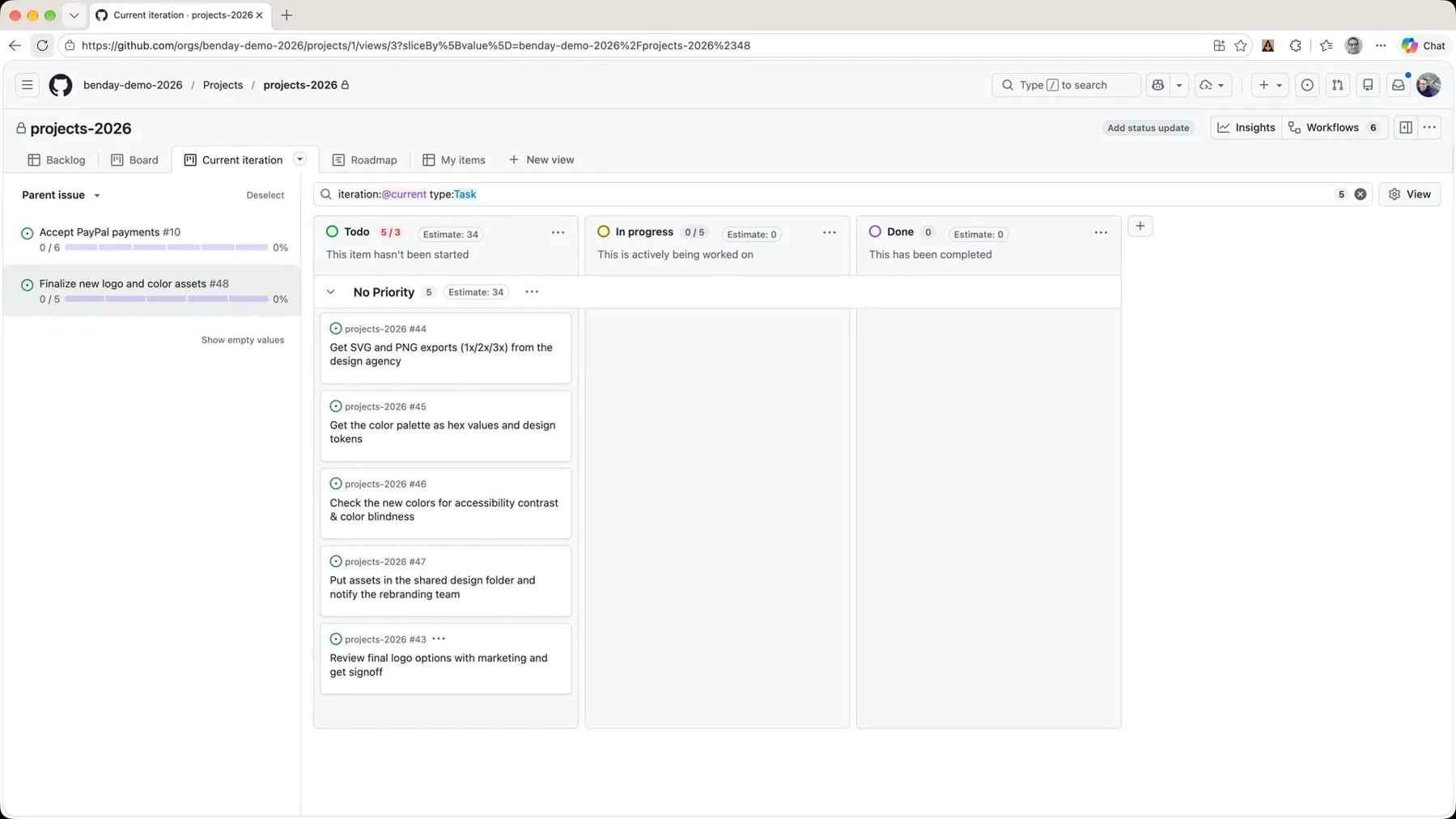Open project side panel layout icon
Screen dimensions: 1456x819
(x=1406, y=127)
